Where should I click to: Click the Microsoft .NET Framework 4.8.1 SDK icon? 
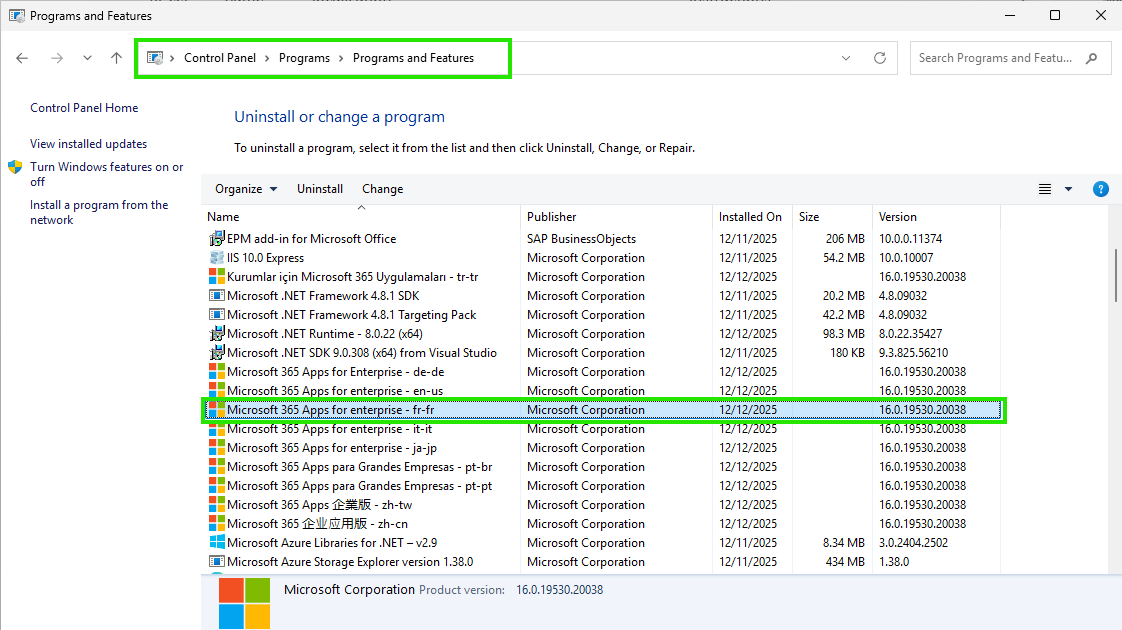[x=216, y=296]
